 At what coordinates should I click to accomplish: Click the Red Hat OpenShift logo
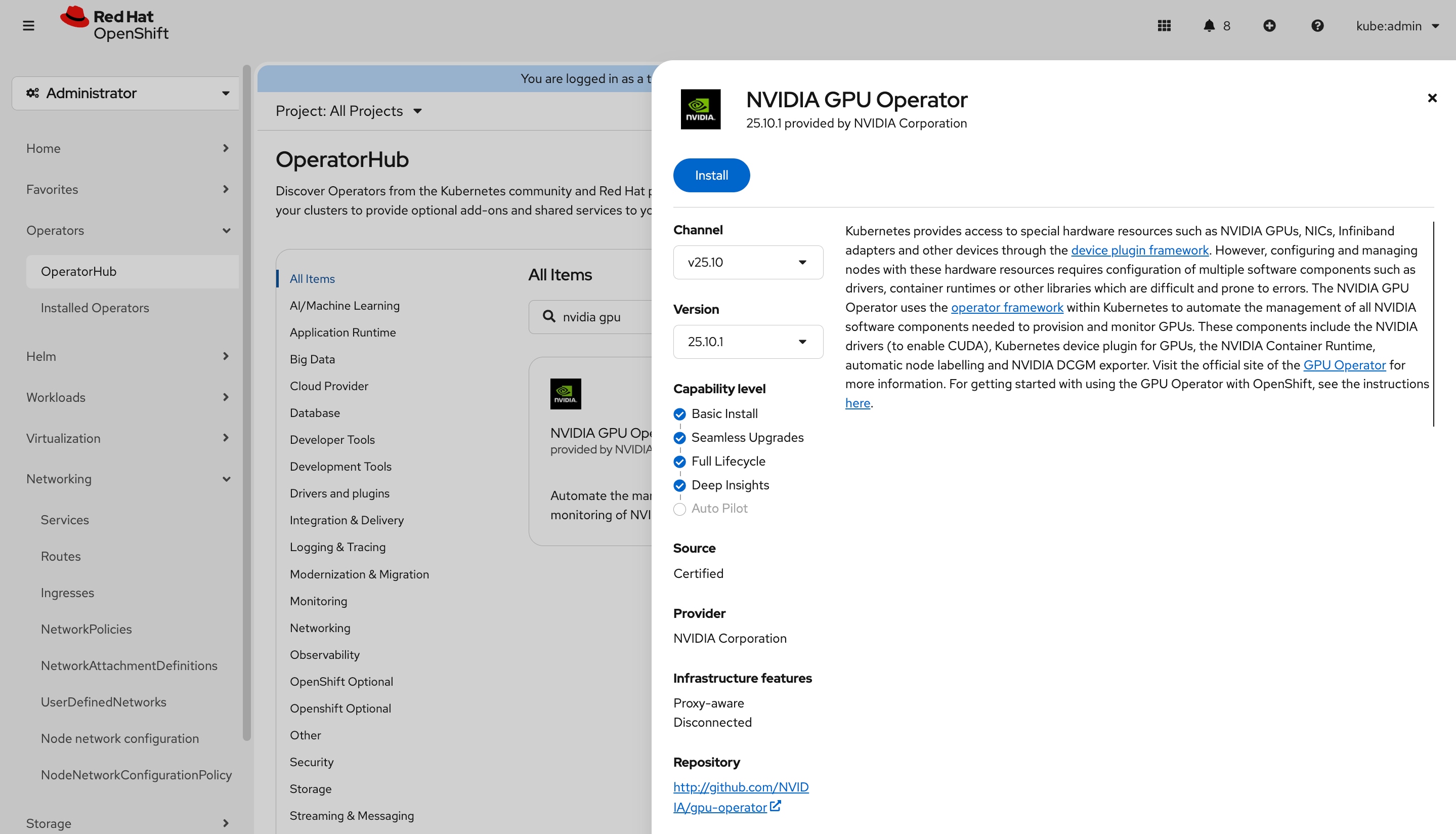114,25
